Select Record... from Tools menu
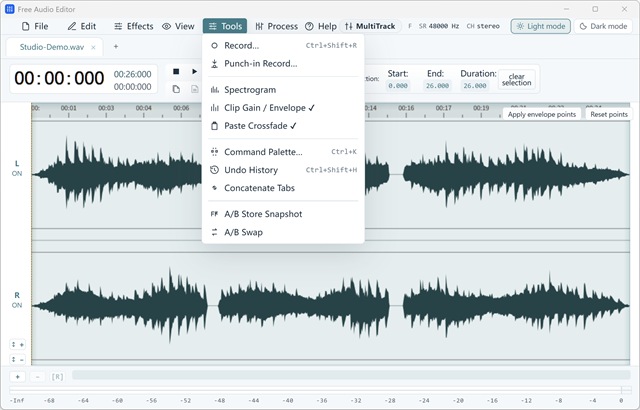Viewport: 640px width, 410px height. (x=283, y=45)
